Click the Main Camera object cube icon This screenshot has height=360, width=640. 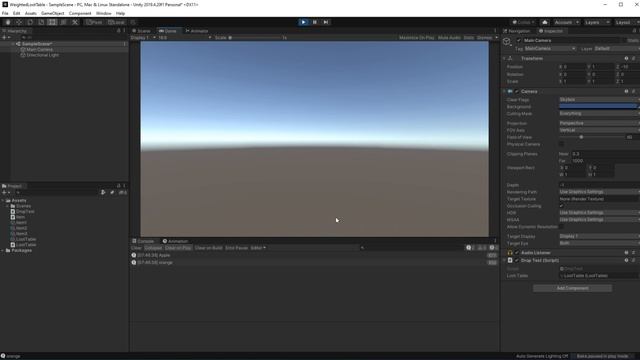click(507, 41)
